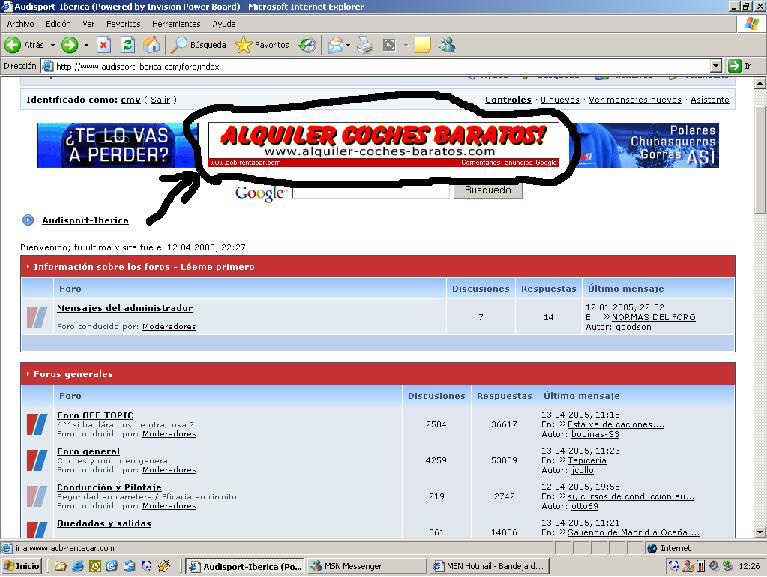
Task: Click the blue circle icon beside Audisport-Iberica
Action: (x=28, y=220)
